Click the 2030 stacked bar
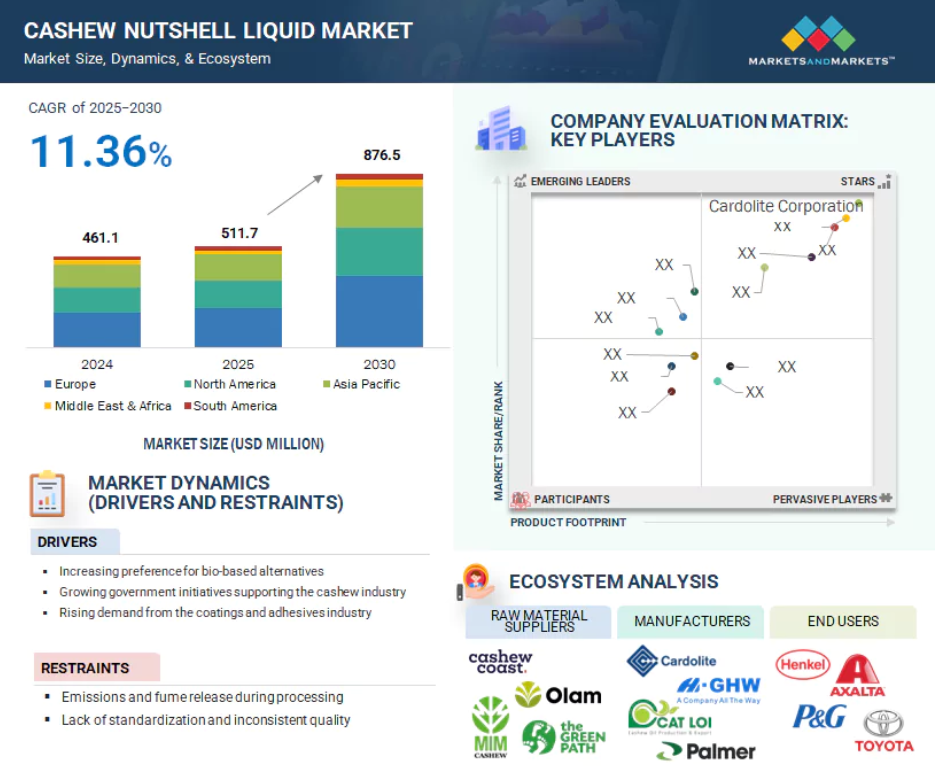 [380, 260]
